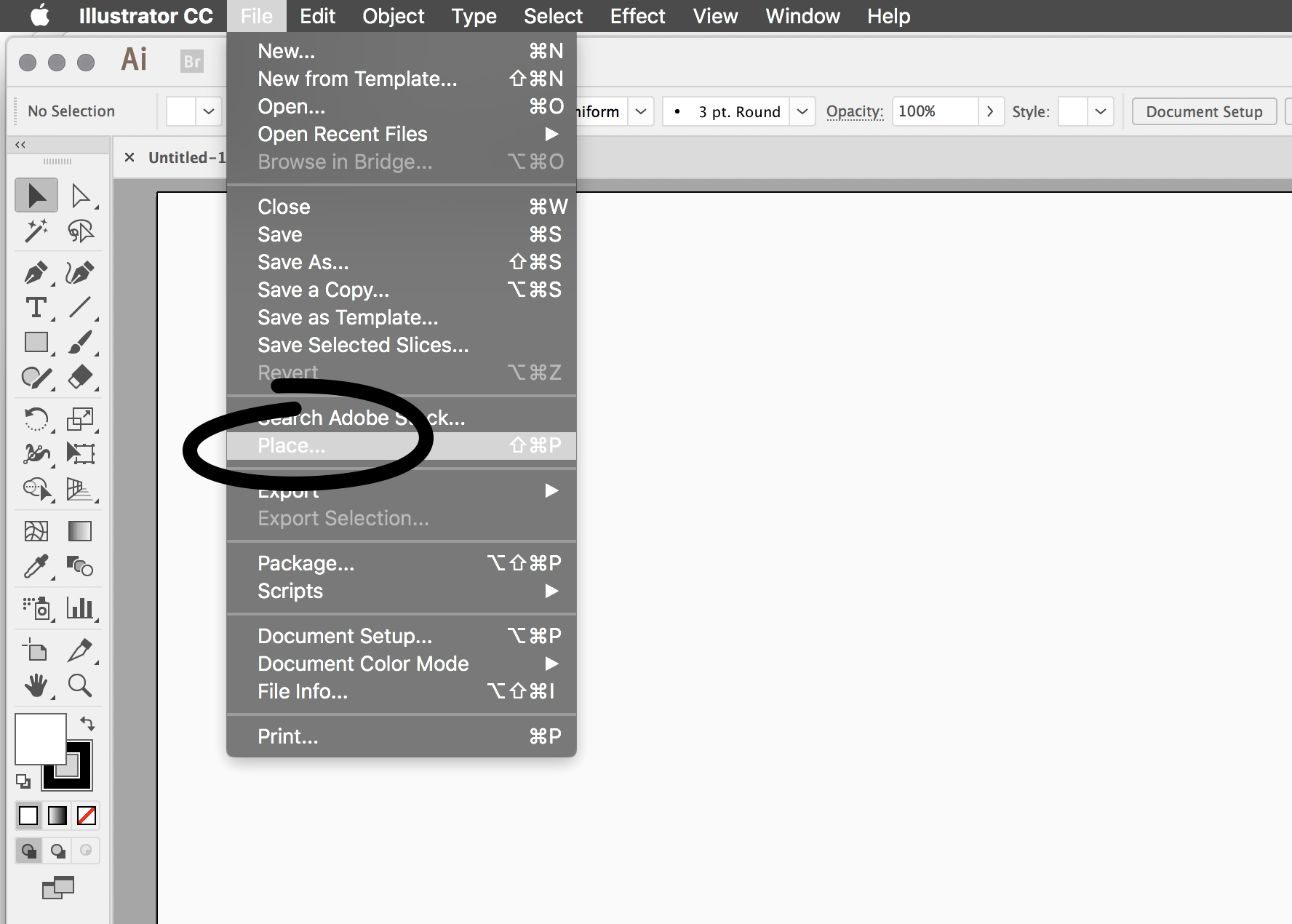Select the Hand tool

click(x=35, y=686)
